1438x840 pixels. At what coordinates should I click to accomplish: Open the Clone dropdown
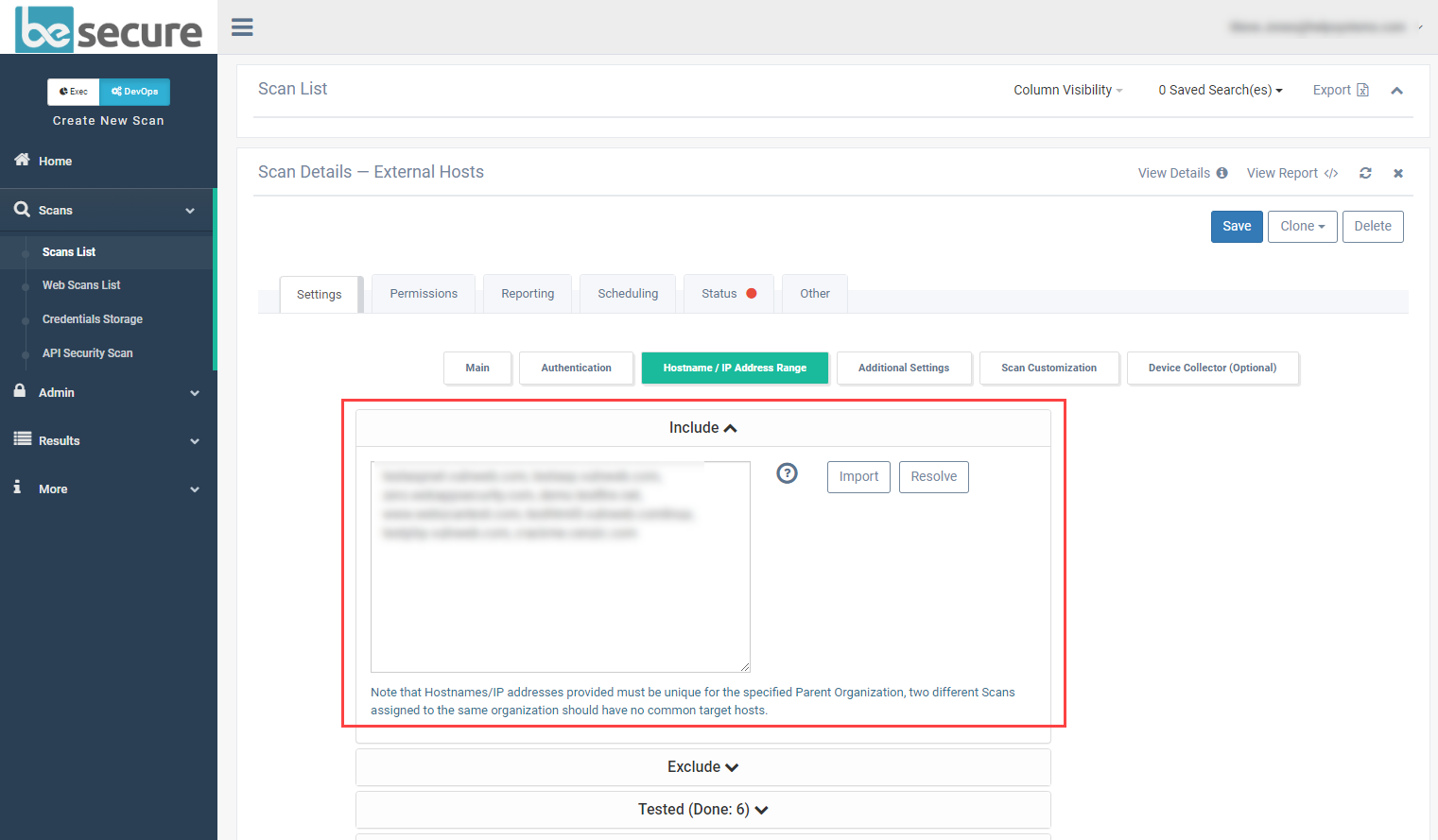[x=1302, y=226]
